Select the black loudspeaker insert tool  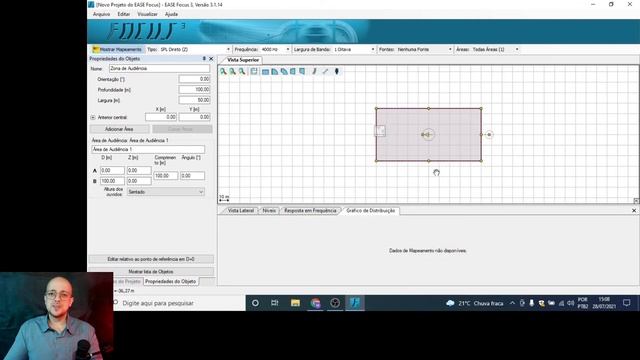tap(337, 71)
